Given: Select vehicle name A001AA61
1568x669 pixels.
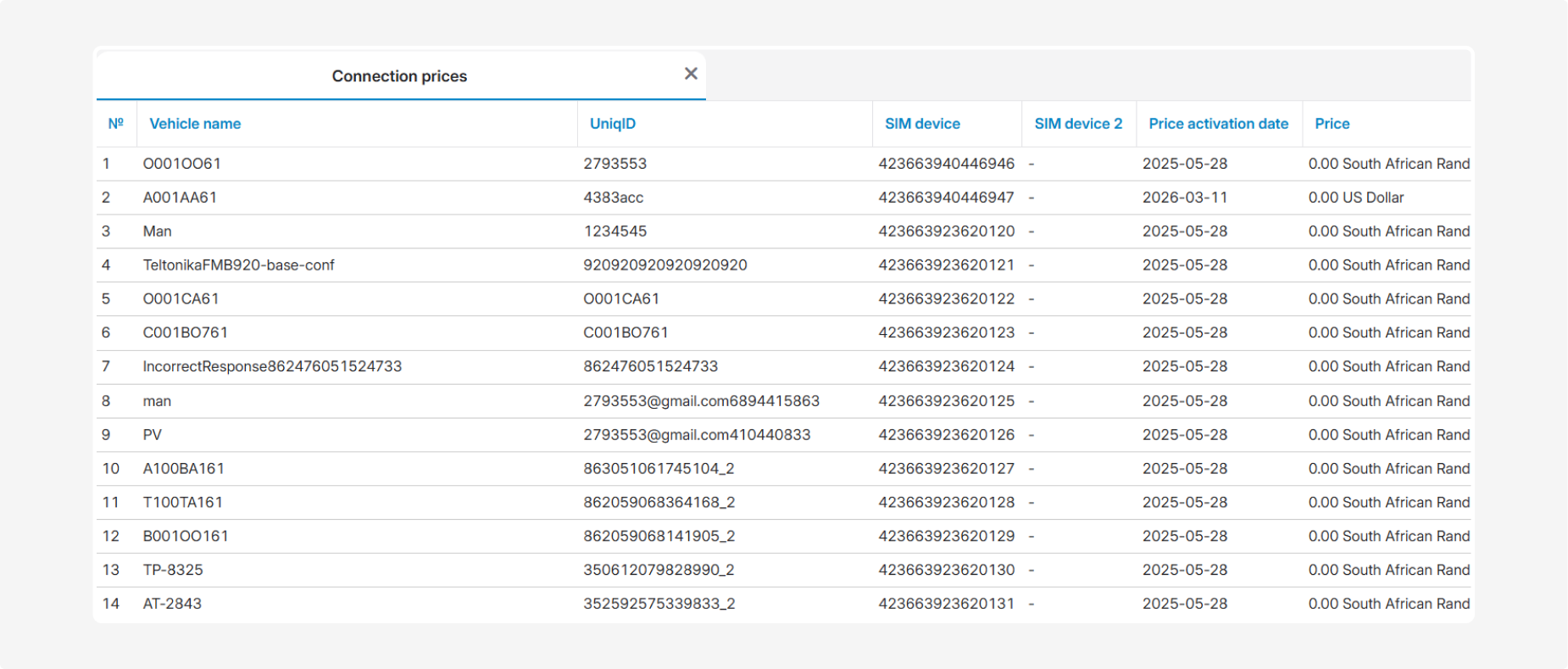Looking at the screenshot, I should (x=180, y=198).
